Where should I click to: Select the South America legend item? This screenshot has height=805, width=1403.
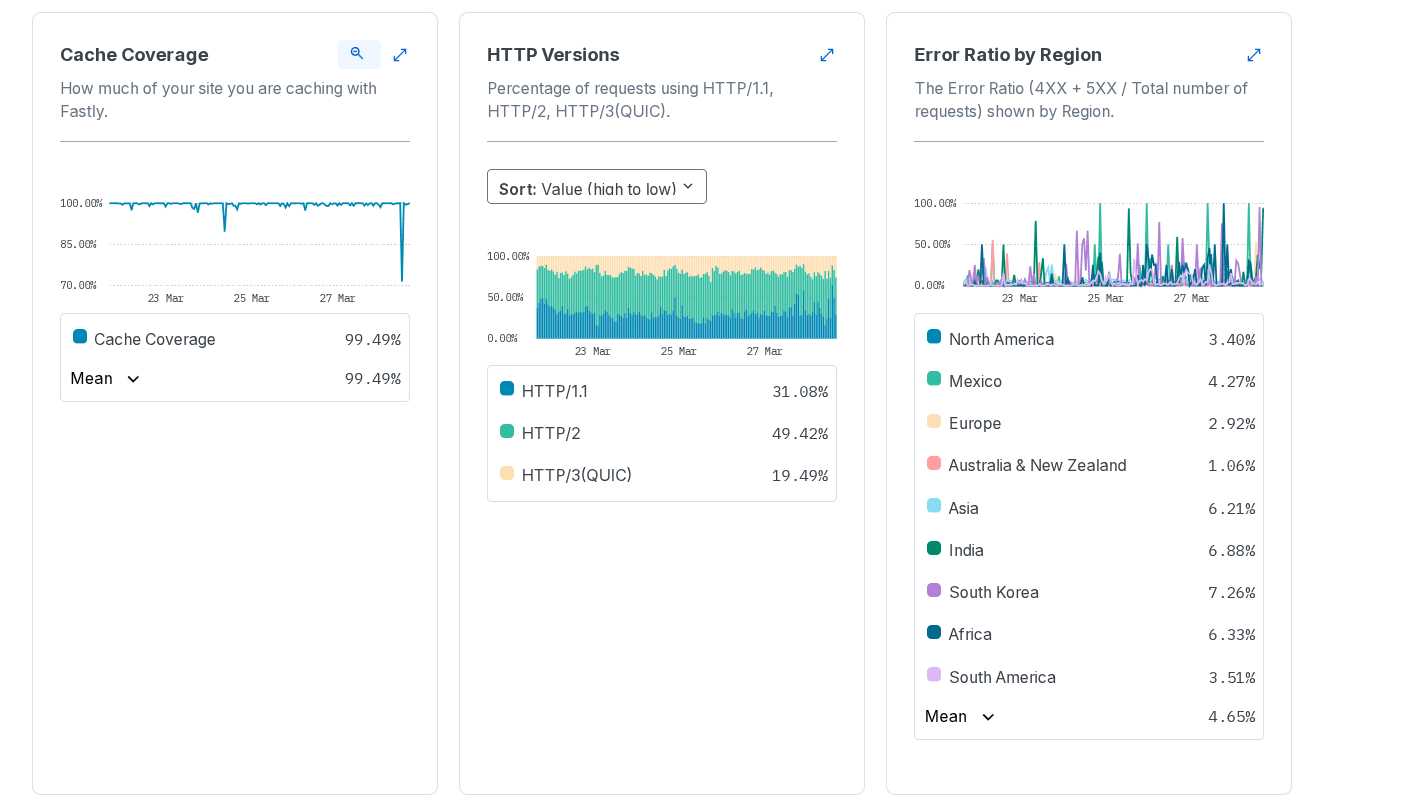pyautogui.click(x=1002, y=677)
